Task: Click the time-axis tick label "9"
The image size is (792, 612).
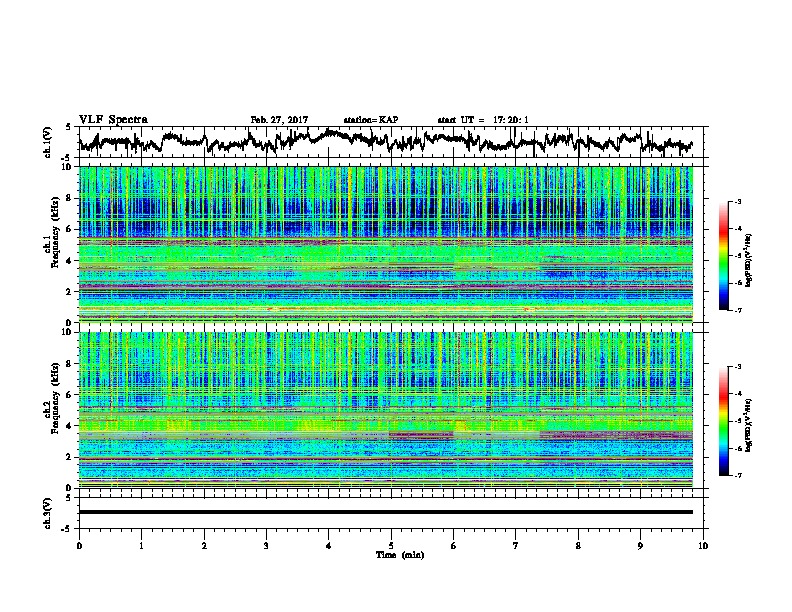Action: click(x=640, y=546)
